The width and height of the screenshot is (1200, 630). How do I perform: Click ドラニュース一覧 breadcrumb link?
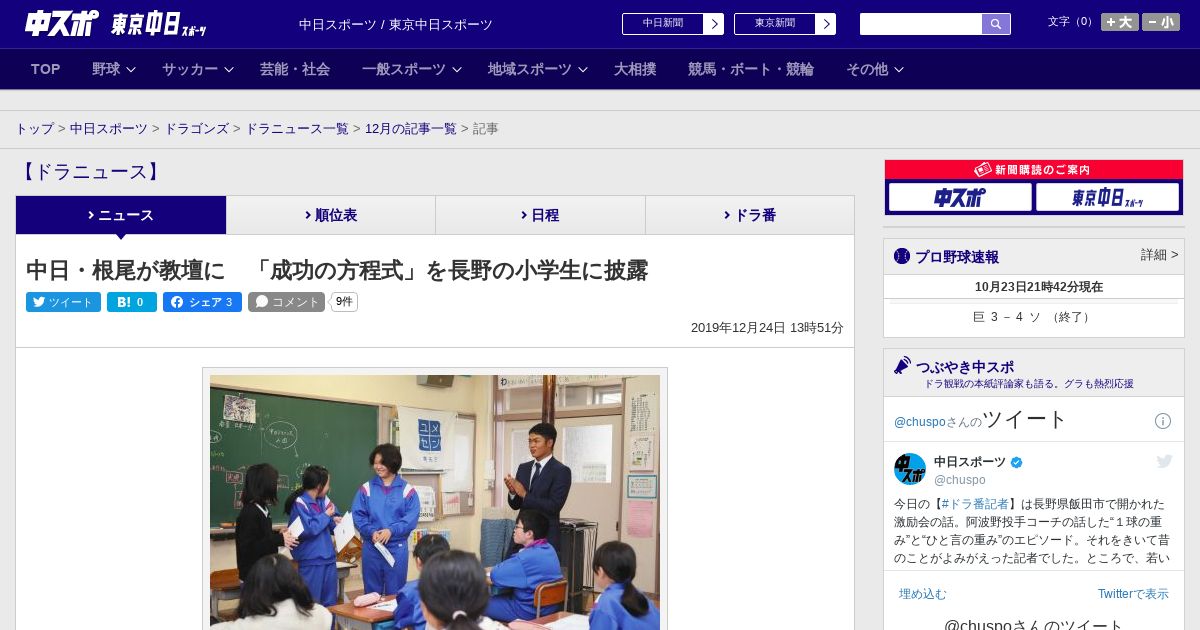pos(297,129)
